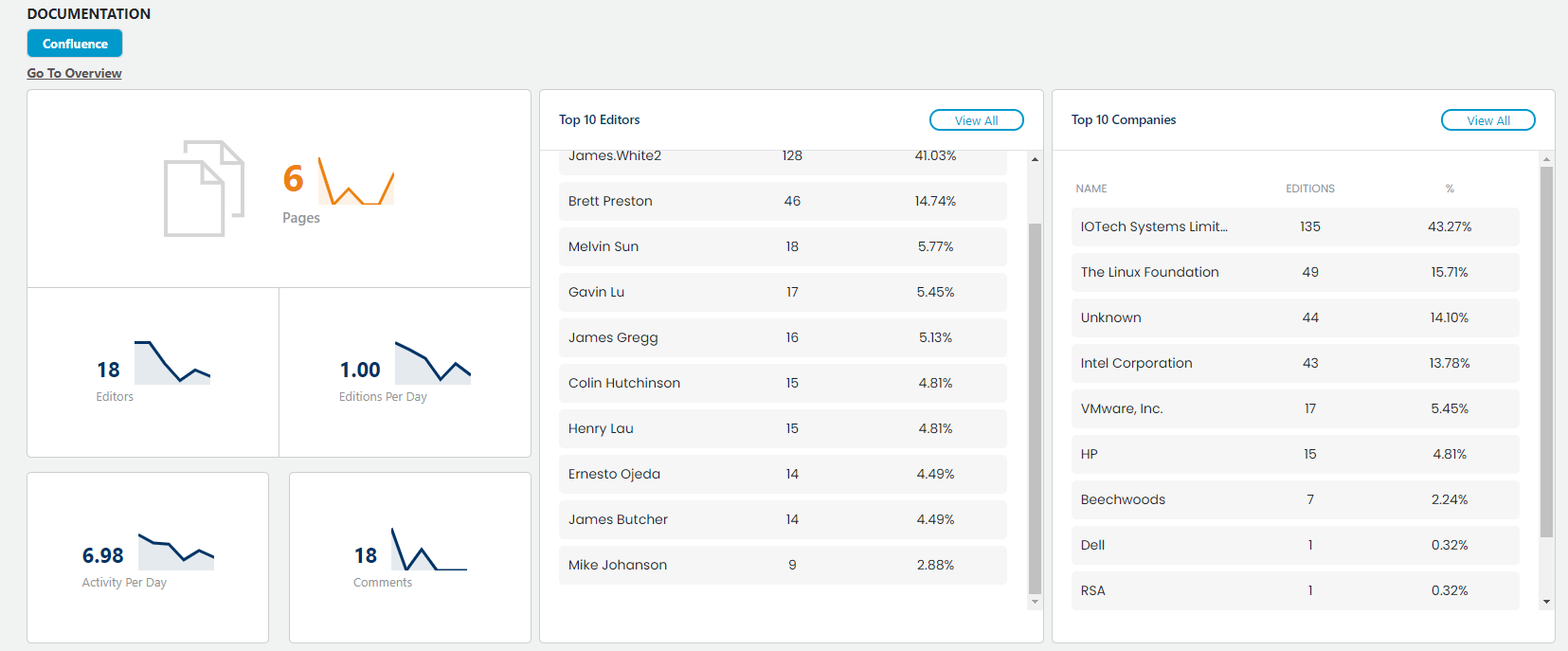
Task: Click the Top 10 Editors scrollbar thumb
Action: click(1035, 407)
